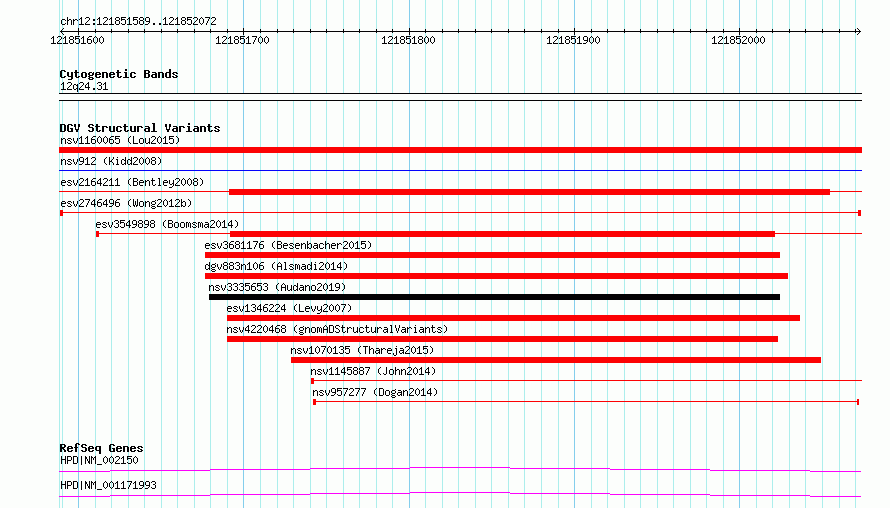890x508 pixels.
Task: Click the esv3681176 red variant bar
Action: coord(492,255)
